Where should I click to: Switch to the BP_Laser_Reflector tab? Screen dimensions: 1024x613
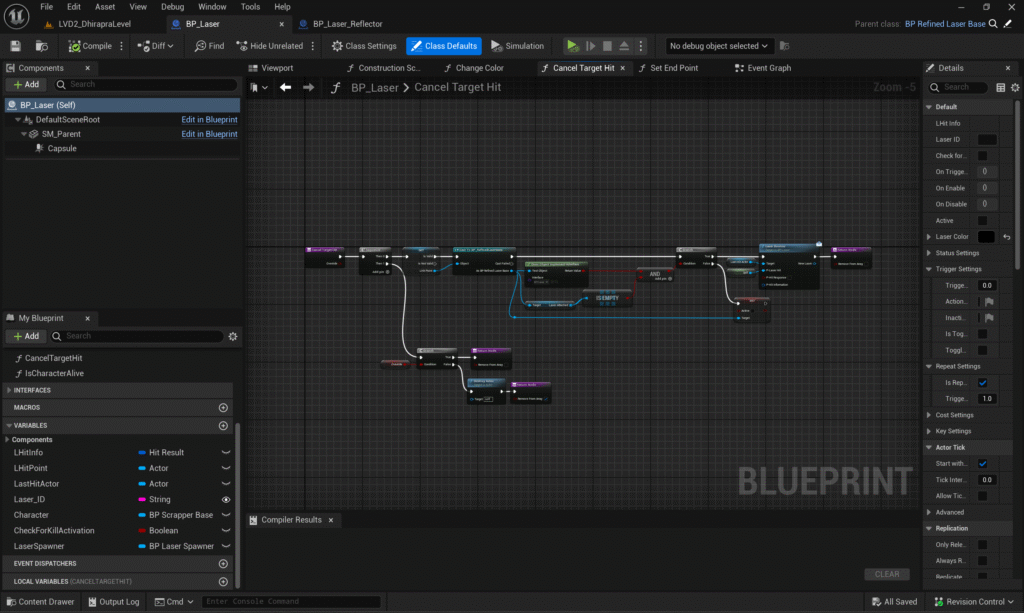coord(347,24)
